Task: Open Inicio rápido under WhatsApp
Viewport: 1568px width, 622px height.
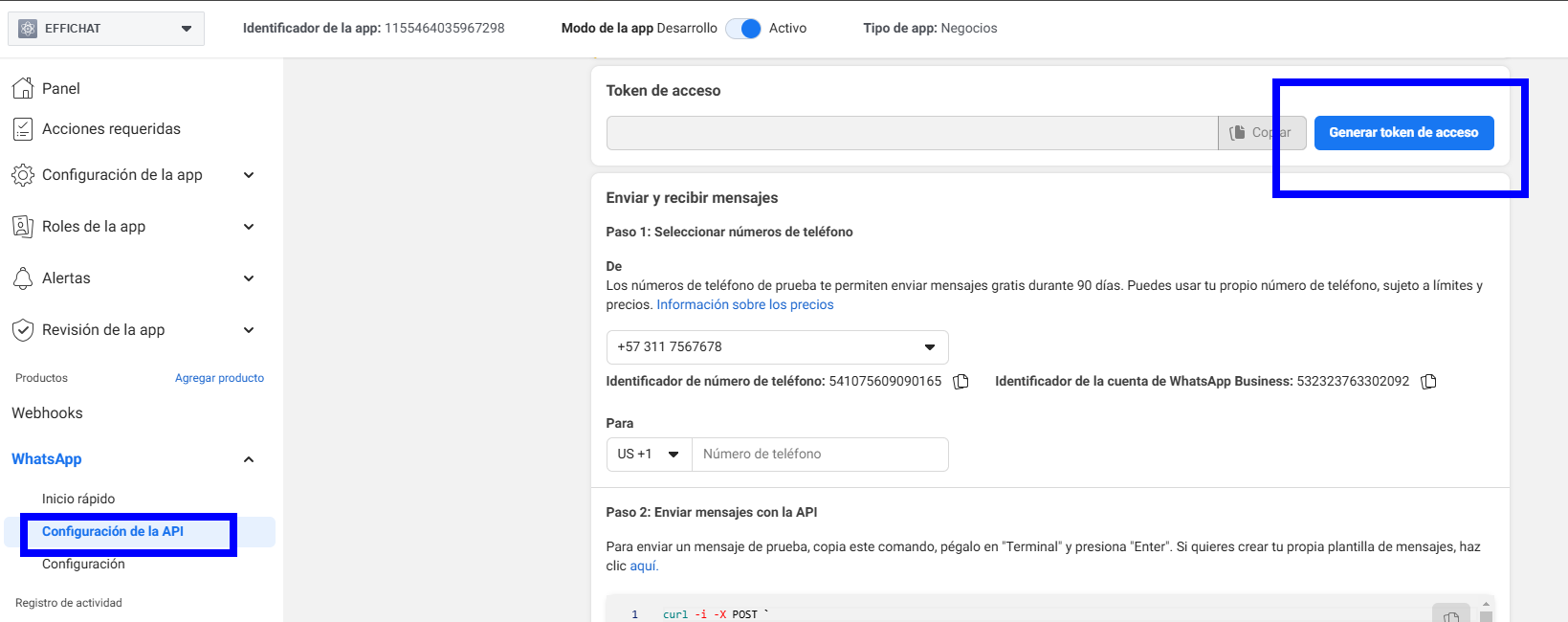Action: click(x=78, y=499)
